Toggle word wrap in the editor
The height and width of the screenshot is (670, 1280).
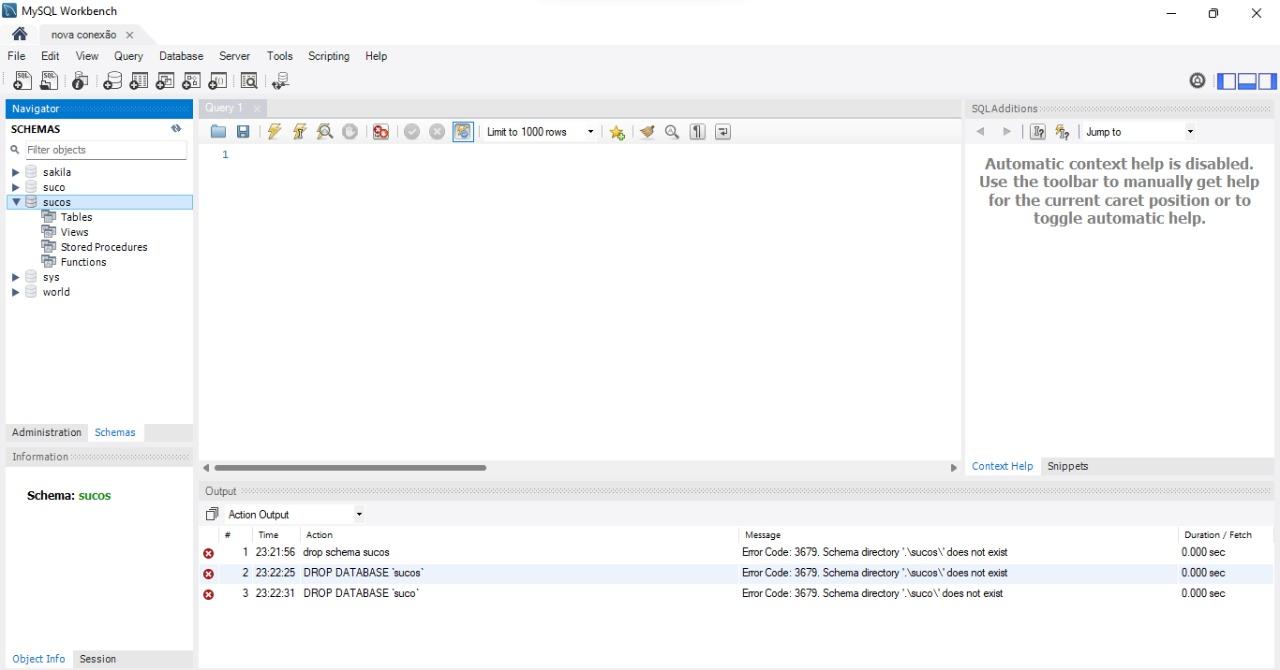tap(723, 132)
